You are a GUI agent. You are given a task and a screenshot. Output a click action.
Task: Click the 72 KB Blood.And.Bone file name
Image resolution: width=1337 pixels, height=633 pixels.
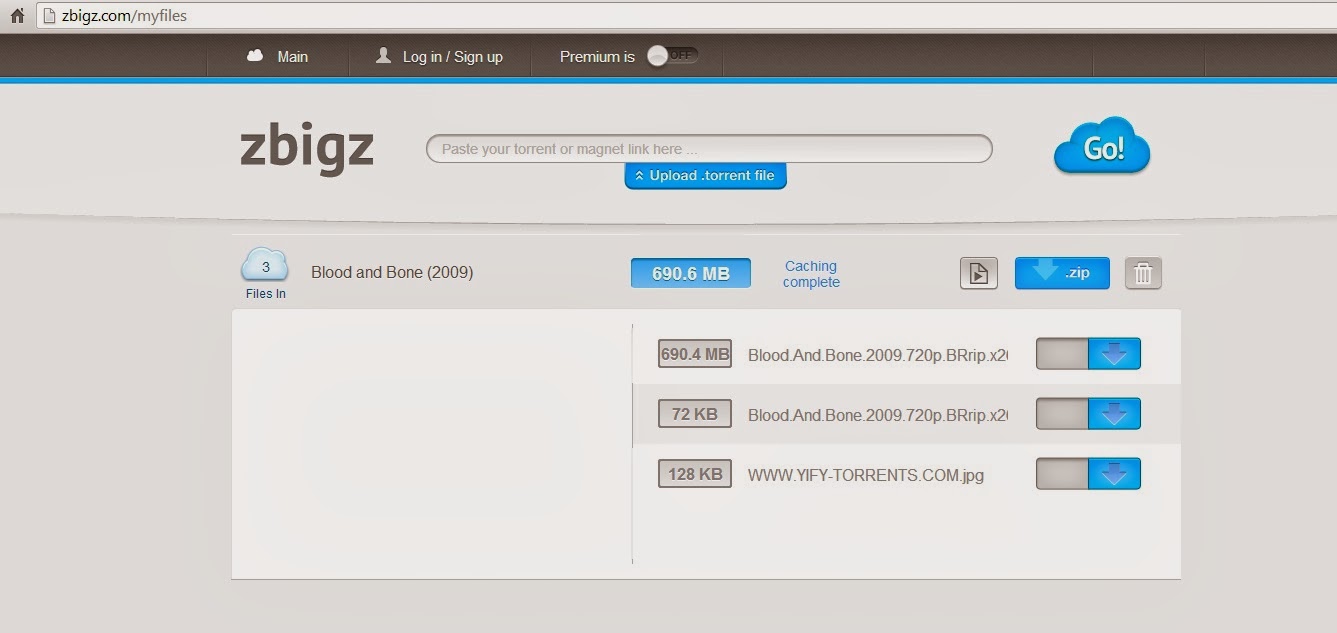[x=877, y=414]
